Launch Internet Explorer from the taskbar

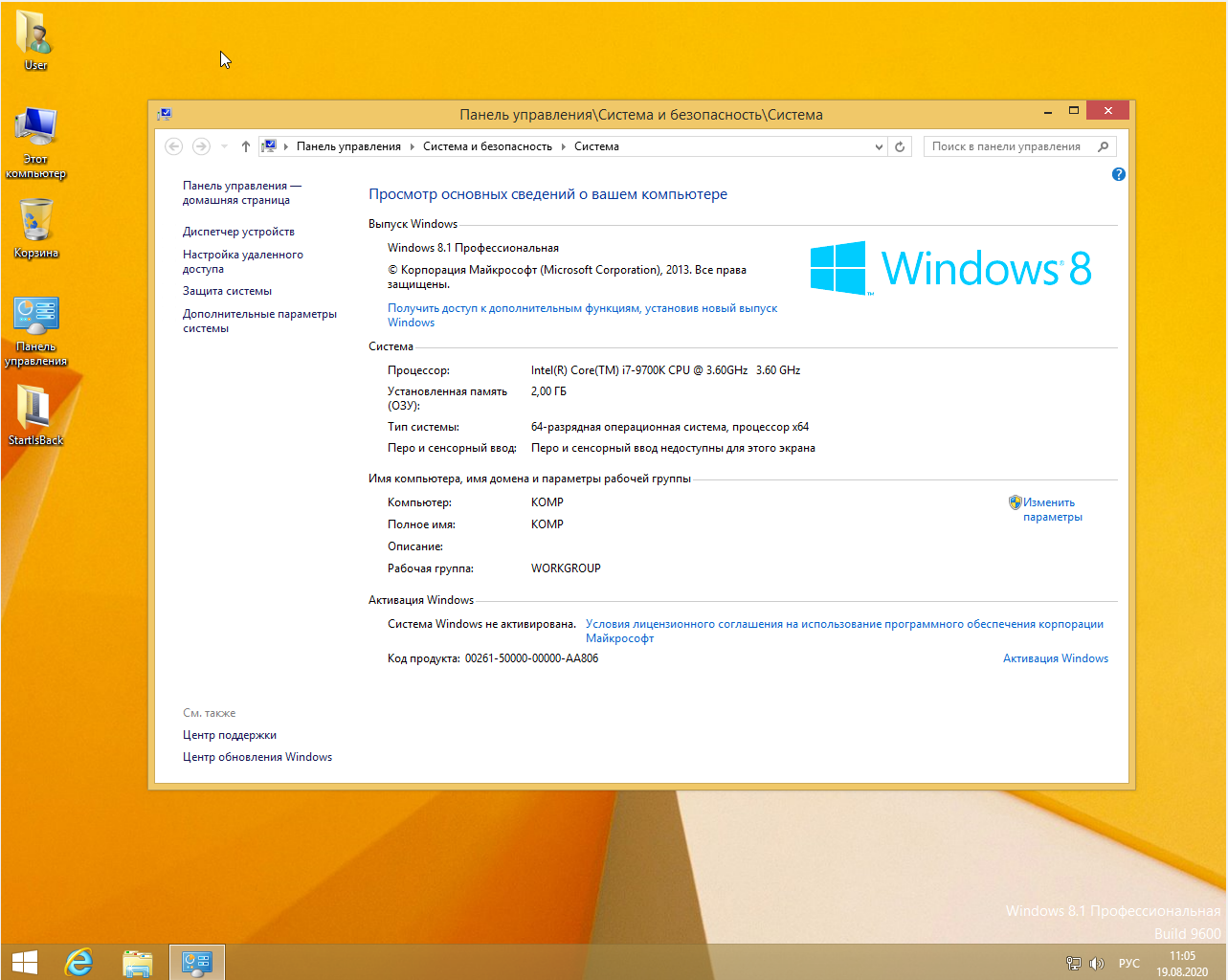click(79, 962)
